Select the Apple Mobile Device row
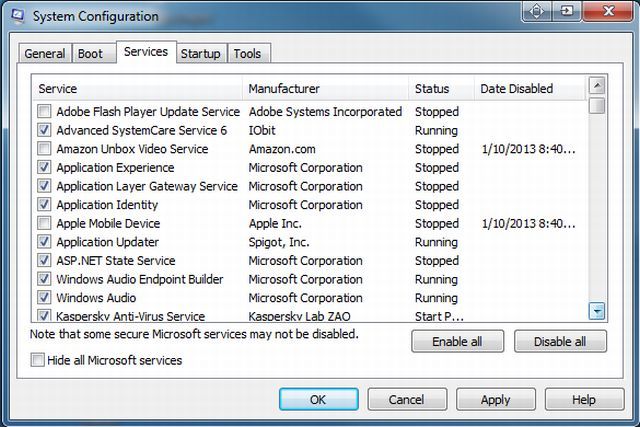Screen dimensions: 640x427 click(x=108, y=224)
